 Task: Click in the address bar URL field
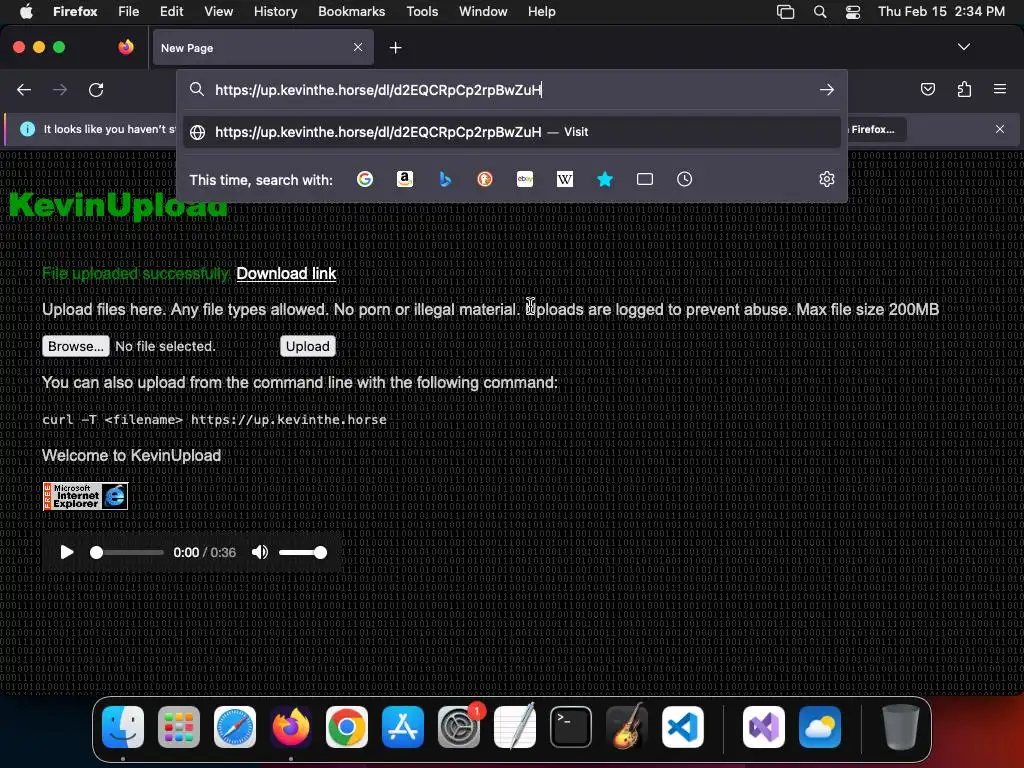tap(513, 89)
